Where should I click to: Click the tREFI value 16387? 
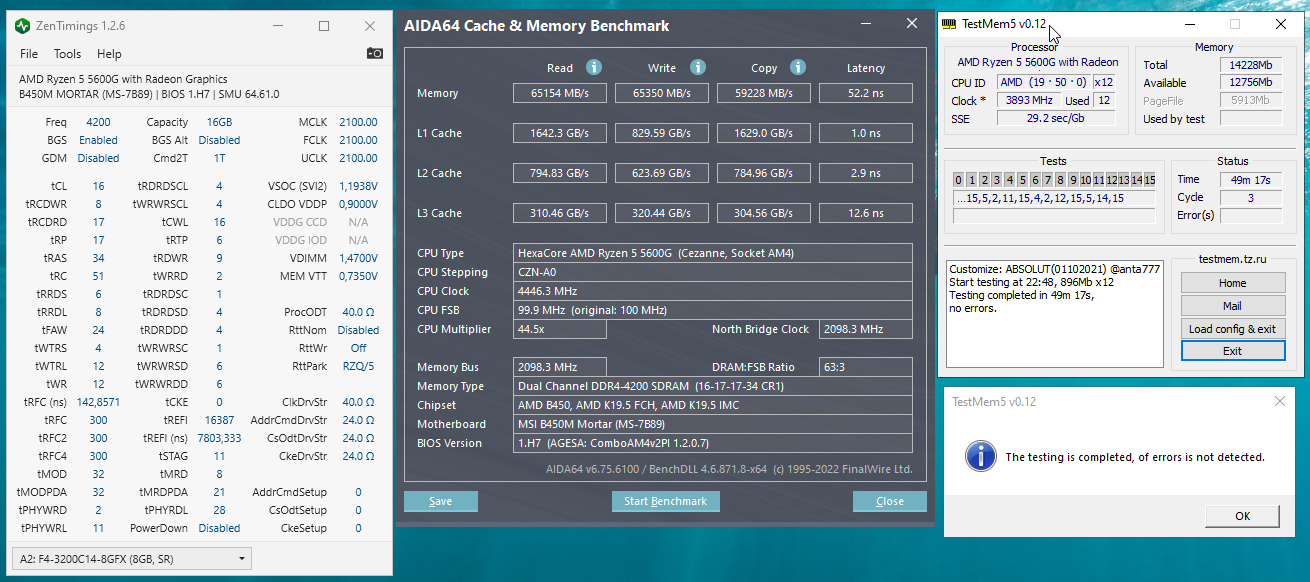(219, 420)
